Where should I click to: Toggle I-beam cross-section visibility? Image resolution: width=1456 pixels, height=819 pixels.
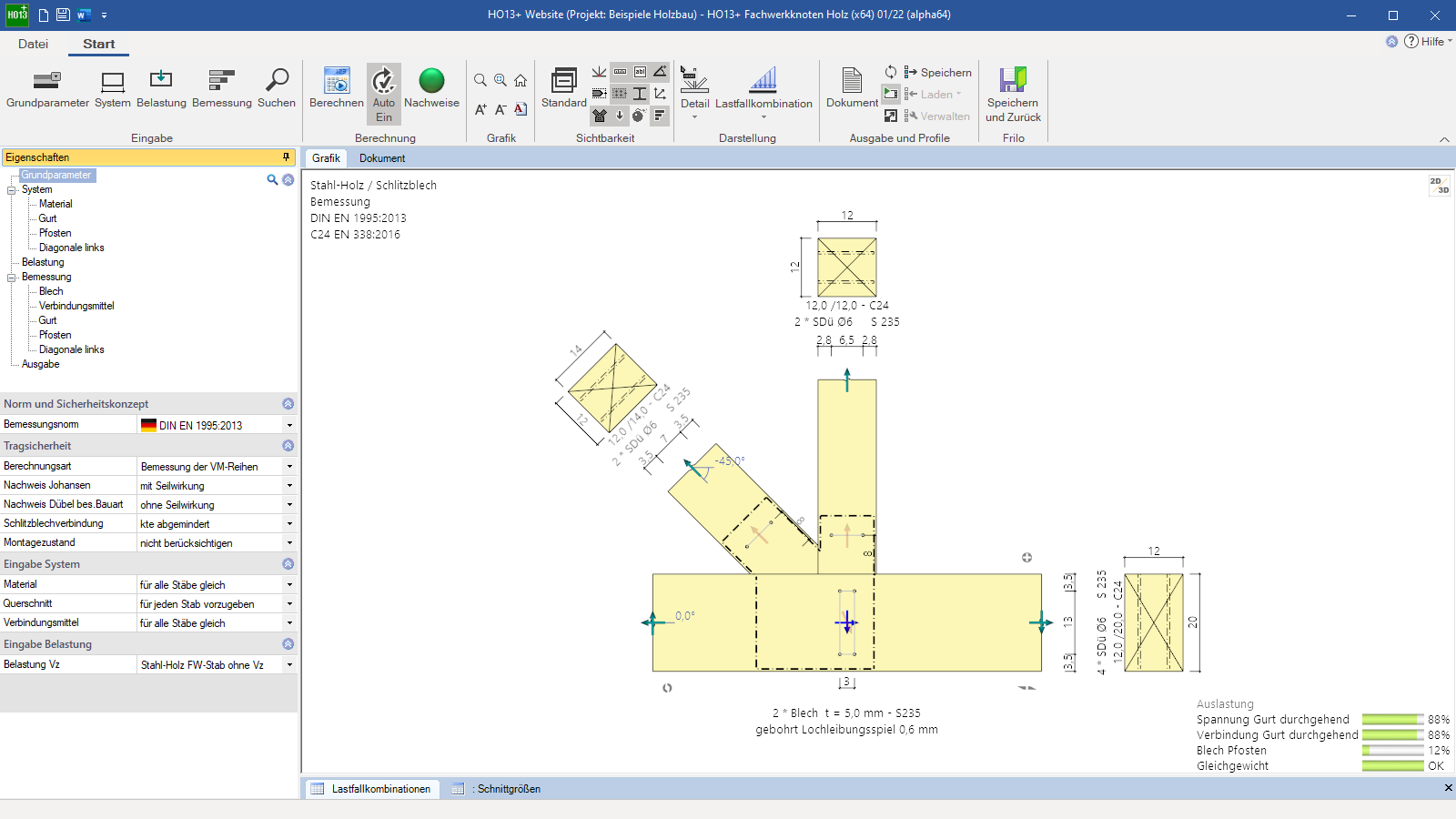[x=640, y=94]
